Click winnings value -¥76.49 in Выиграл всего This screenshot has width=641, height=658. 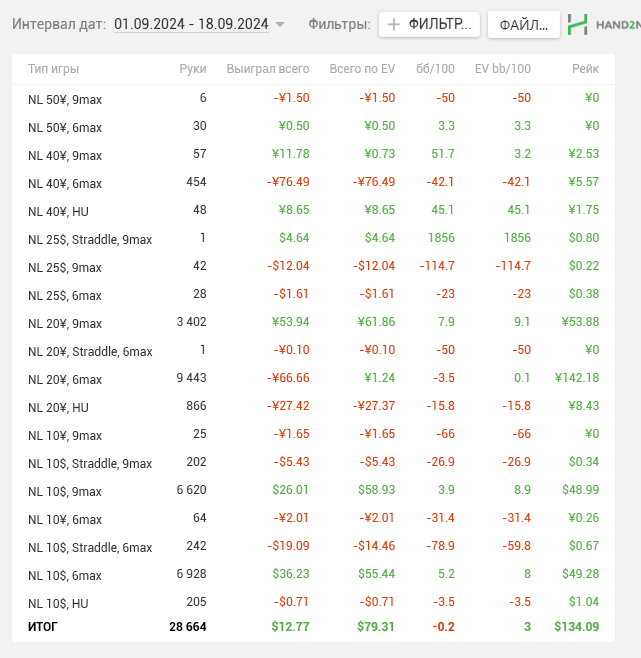[288, 182]
